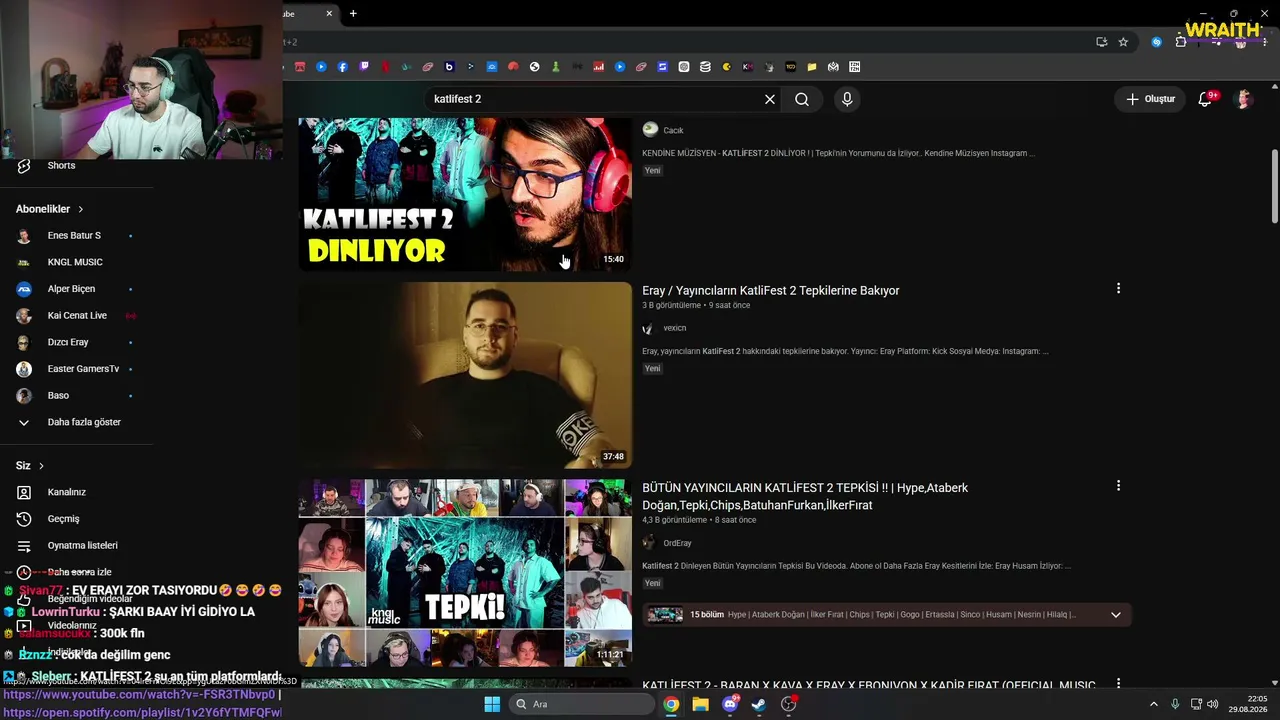This screenshot has width=1280, height=720.
Task: Open Chrome from the taskbar
Action: click(671, 704)
